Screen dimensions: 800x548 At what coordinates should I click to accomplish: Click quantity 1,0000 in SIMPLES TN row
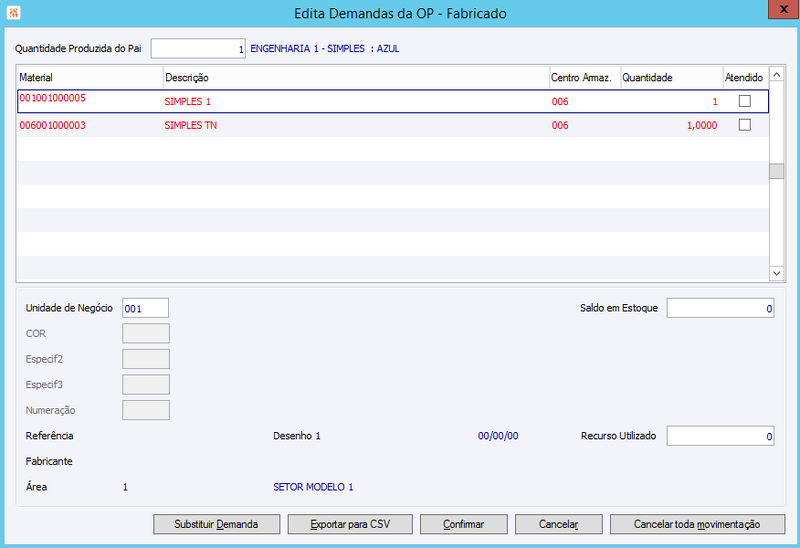pyautogui.click(x=702, y=125)
